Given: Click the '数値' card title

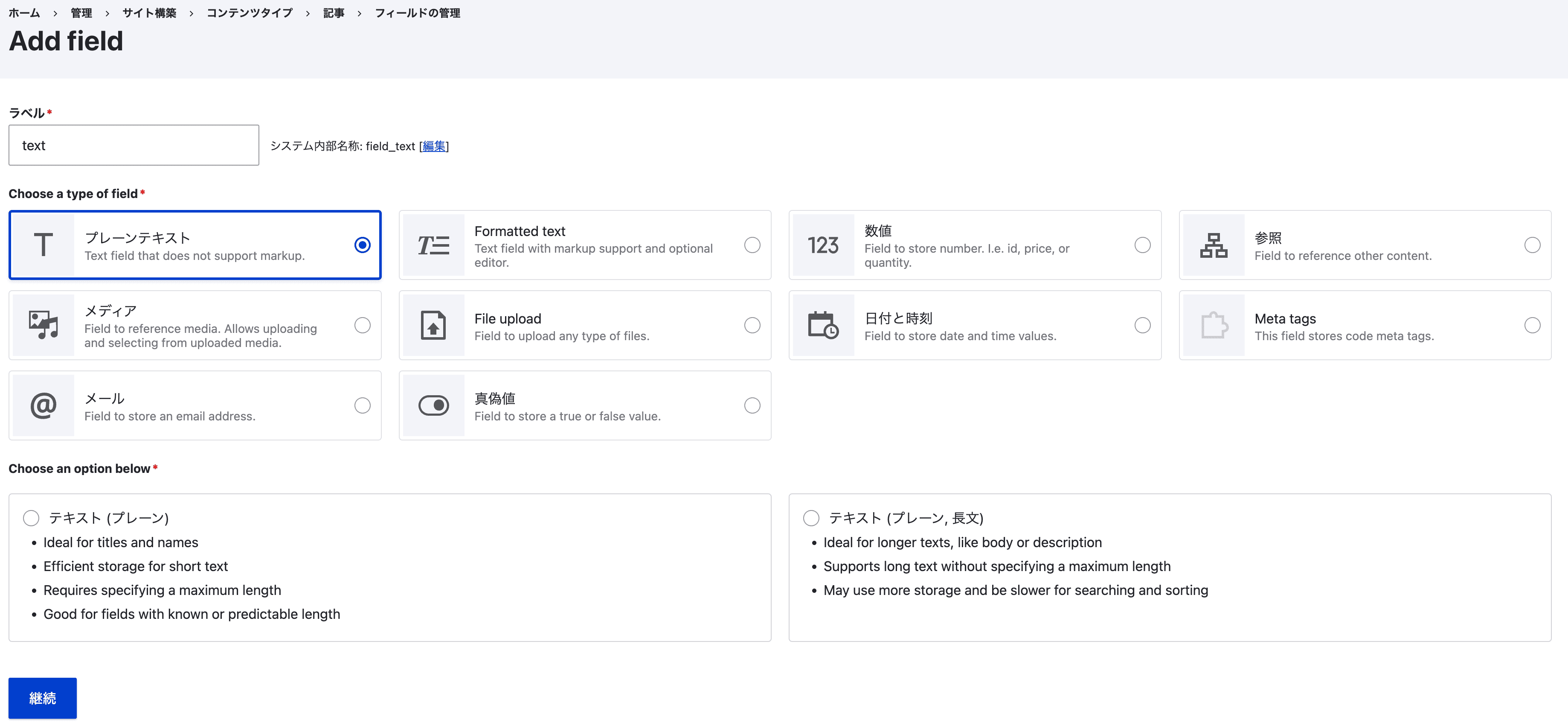Looking at the screenshot, I should click(878, 231).
